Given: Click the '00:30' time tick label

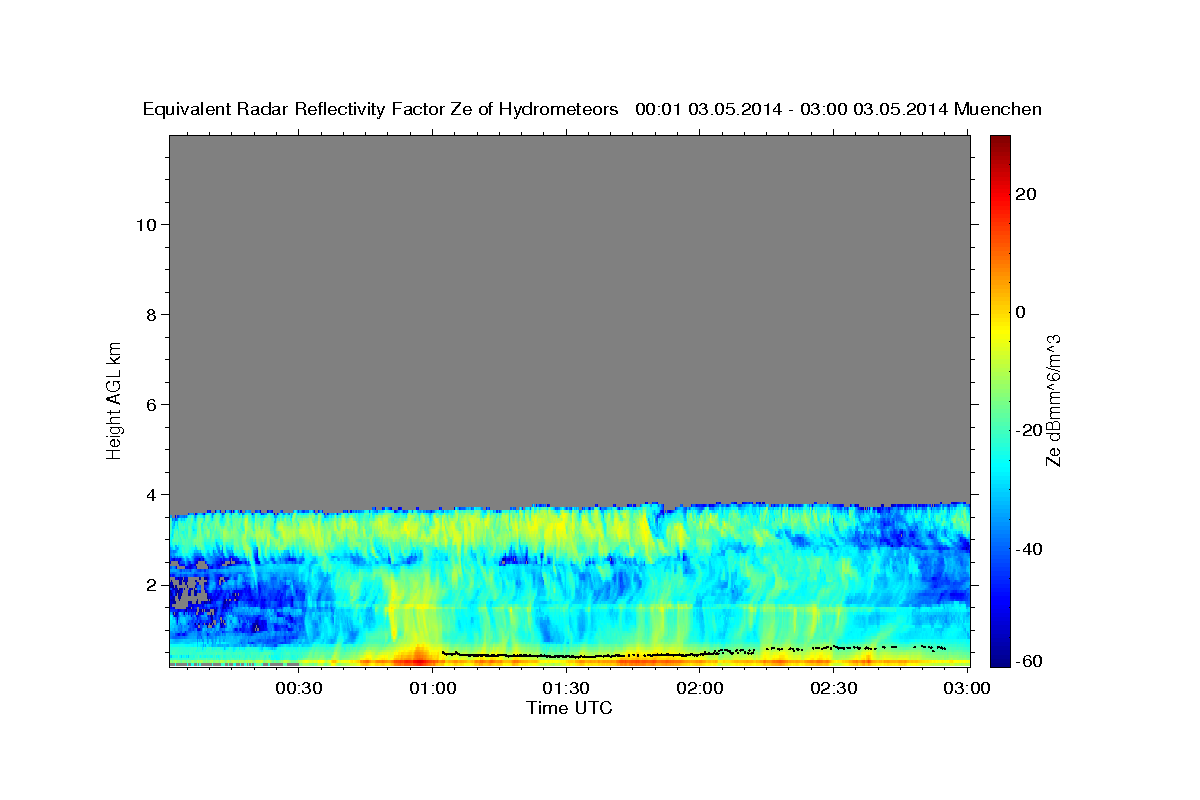Looking at the screenshot, I should [x=298, y=688].
